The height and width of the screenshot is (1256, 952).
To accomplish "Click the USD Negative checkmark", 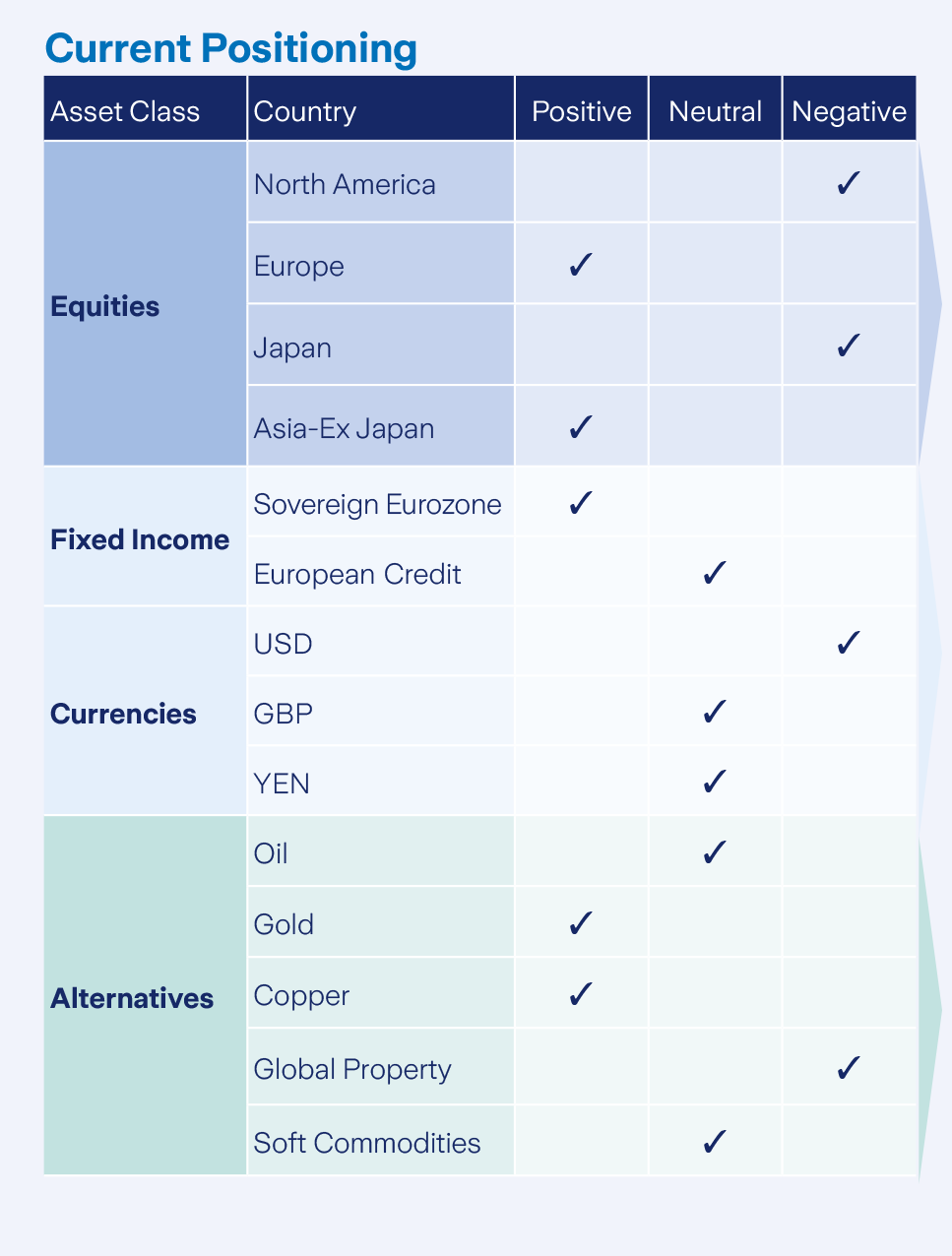I will (x=849, y=642).
